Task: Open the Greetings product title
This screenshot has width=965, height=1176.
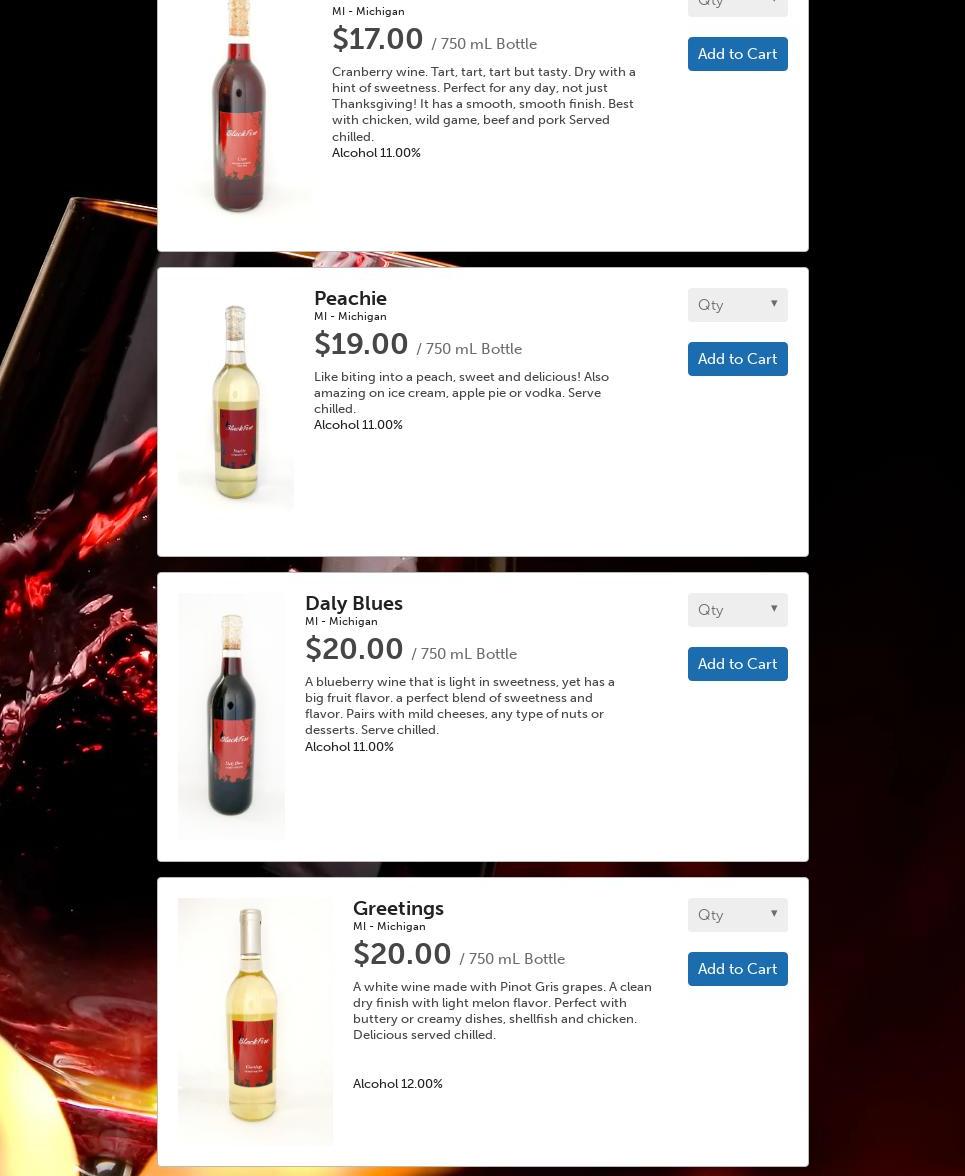Action: pyautogui.click(x=398, y=908)
